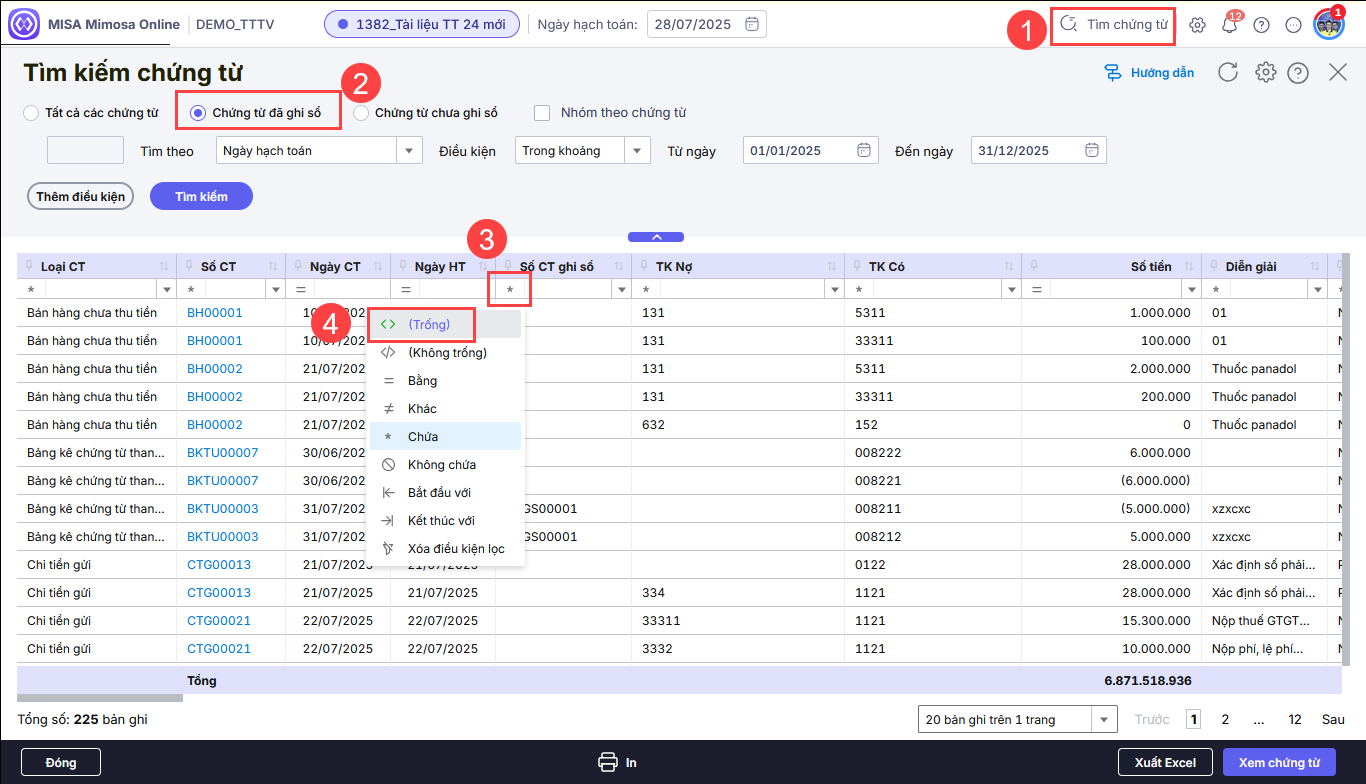Open the help question mark in search panel
1366x784 pixels.
1298,72
